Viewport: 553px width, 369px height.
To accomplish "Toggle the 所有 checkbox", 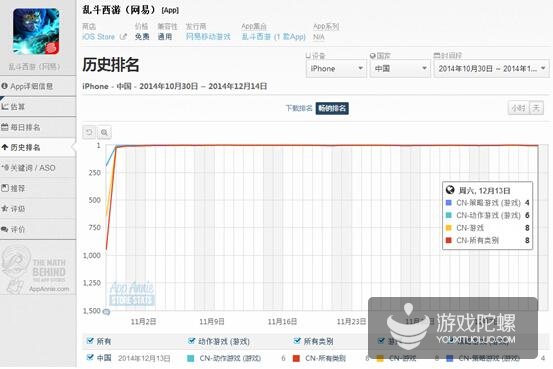I will pos(90,340).
